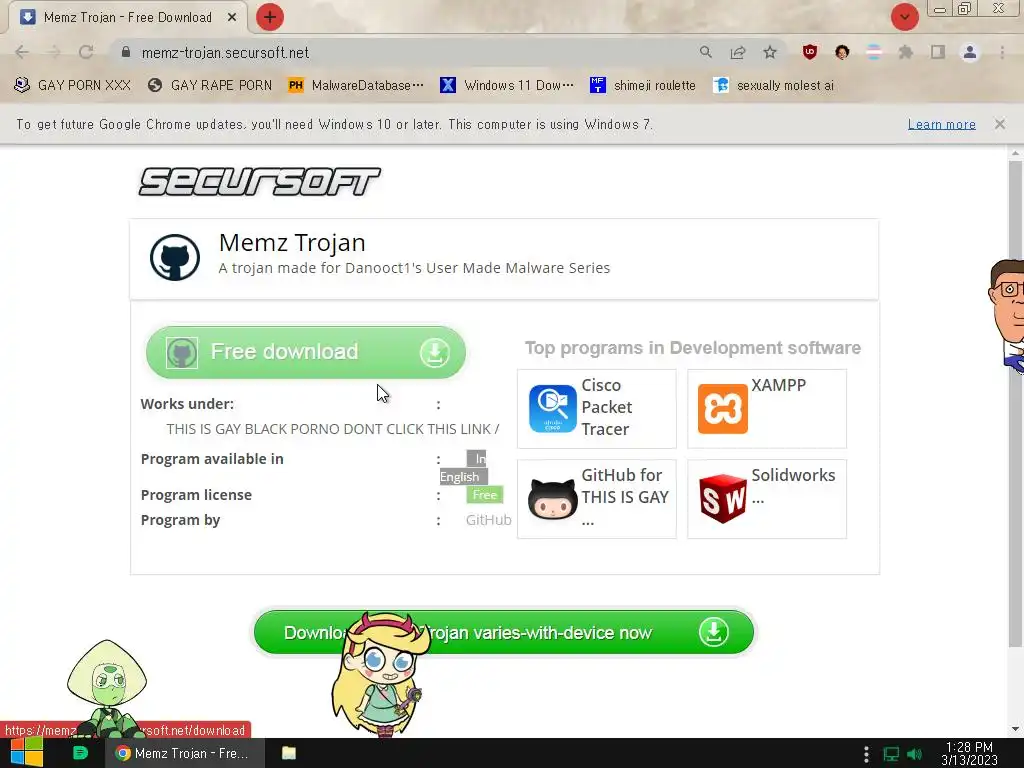Click the GitHub Octocat icon beside Memz Trojan

tap(175, 257)
